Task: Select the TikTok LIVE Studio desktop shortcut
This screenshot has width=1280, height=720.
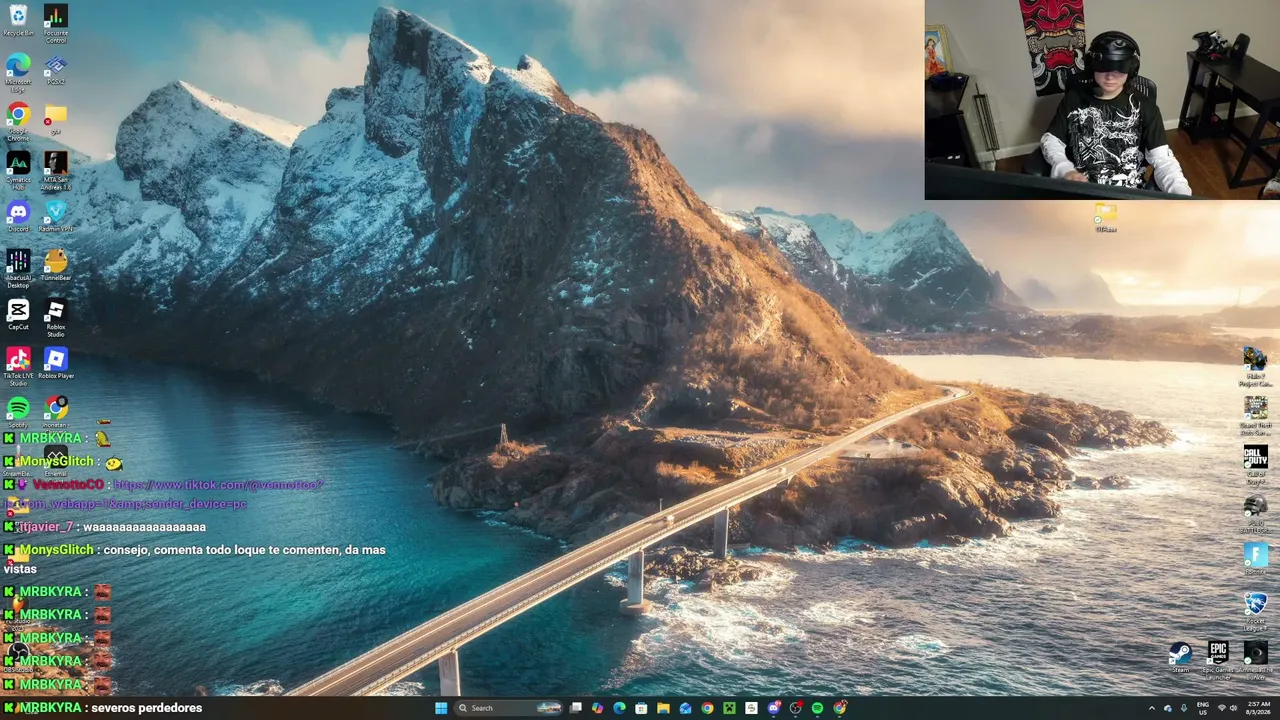Action: [18, 366]
